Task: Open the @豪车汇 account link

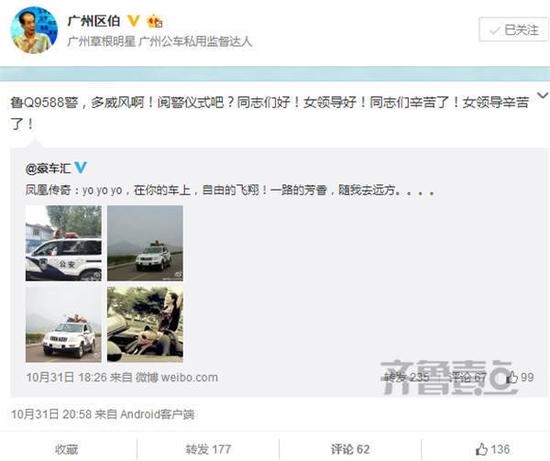Action: coord(48,168)
